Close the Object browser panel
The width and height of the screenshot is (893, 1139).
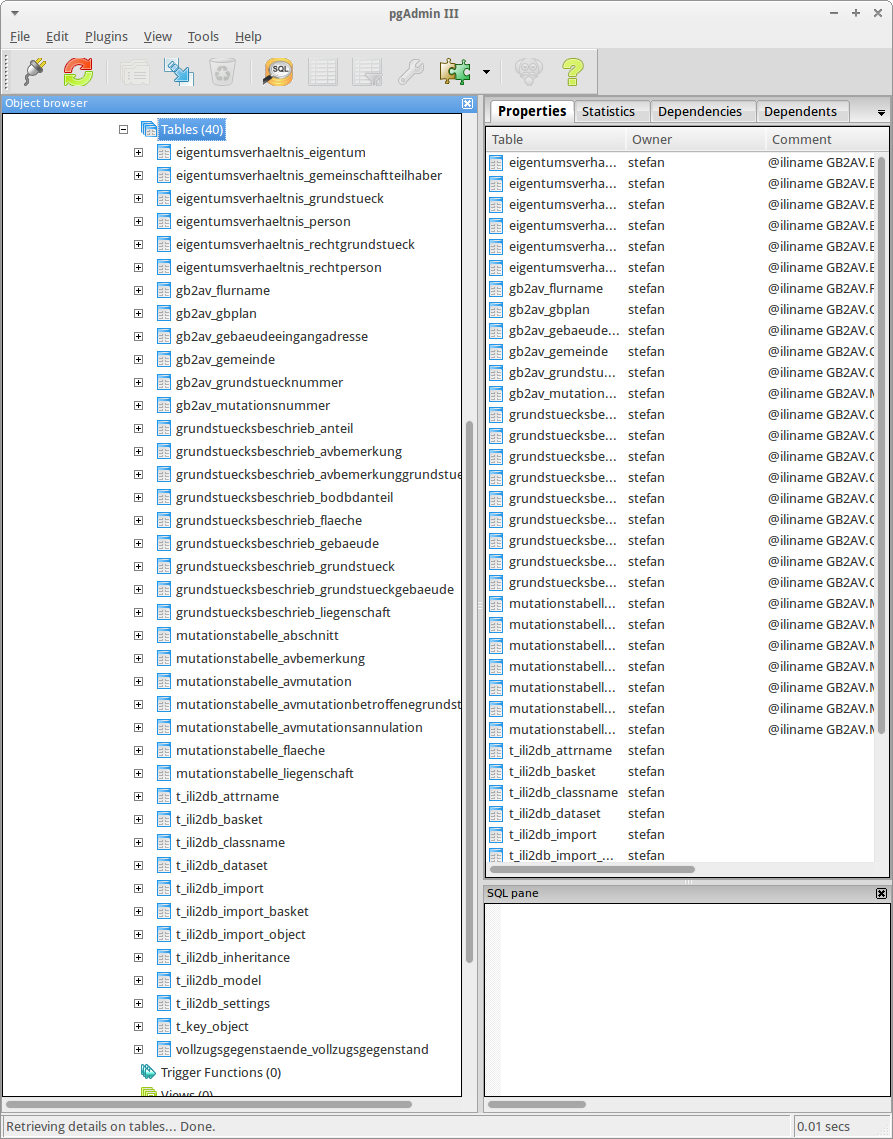click(x=467, y=103)
